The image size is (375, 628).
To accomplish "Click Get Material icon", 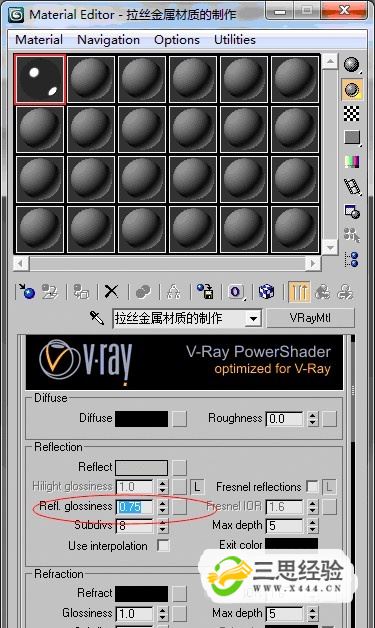I will coord(26,291).
